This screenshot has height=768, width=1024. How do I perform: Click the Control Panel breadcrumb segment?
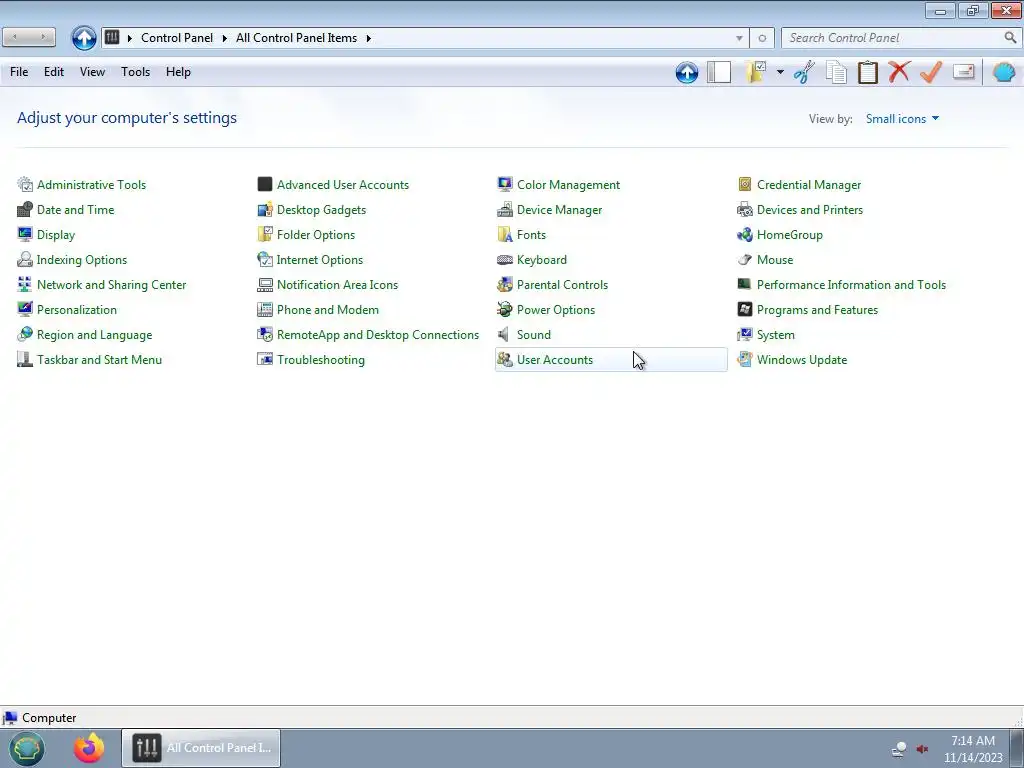point(177,38)
